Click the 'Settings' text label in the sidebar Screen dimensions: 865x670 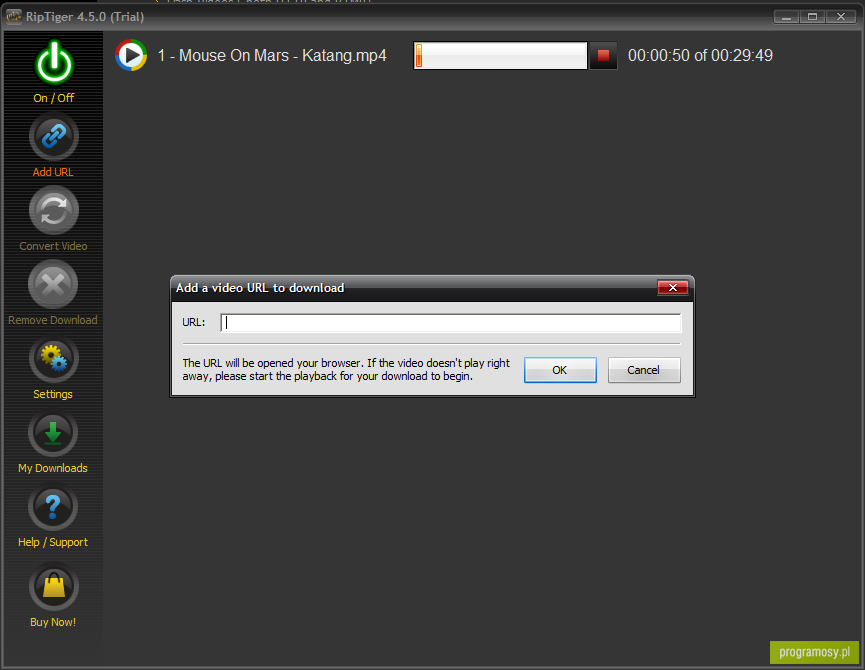tap(53, 394)
